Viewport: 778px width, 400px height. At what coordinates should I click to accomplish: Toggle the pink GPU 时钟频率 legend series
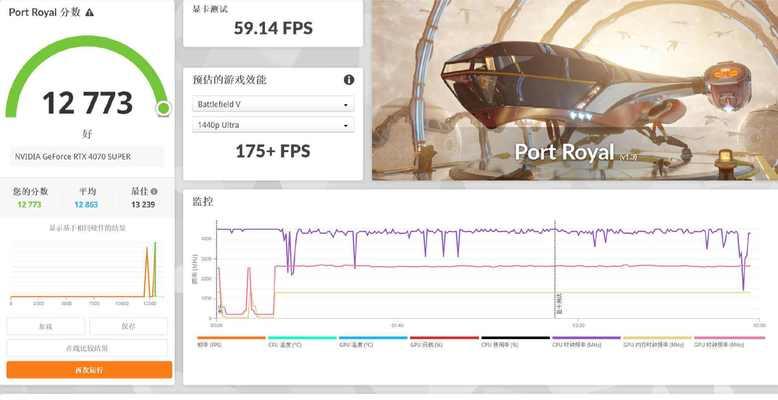(729, 341)
